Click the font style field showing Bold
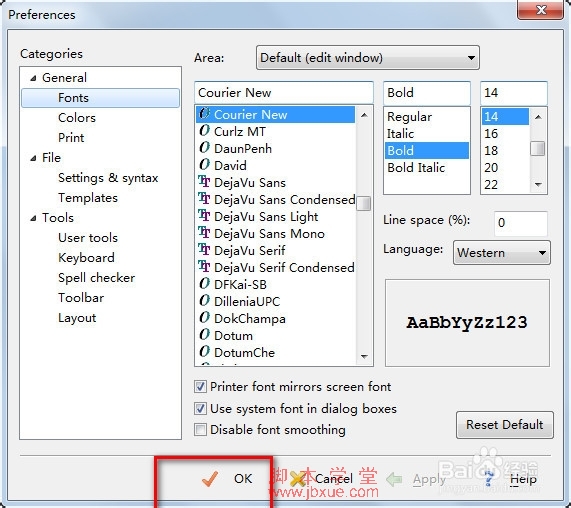Viewport: 571px width, 508px height. coord(427,92)
